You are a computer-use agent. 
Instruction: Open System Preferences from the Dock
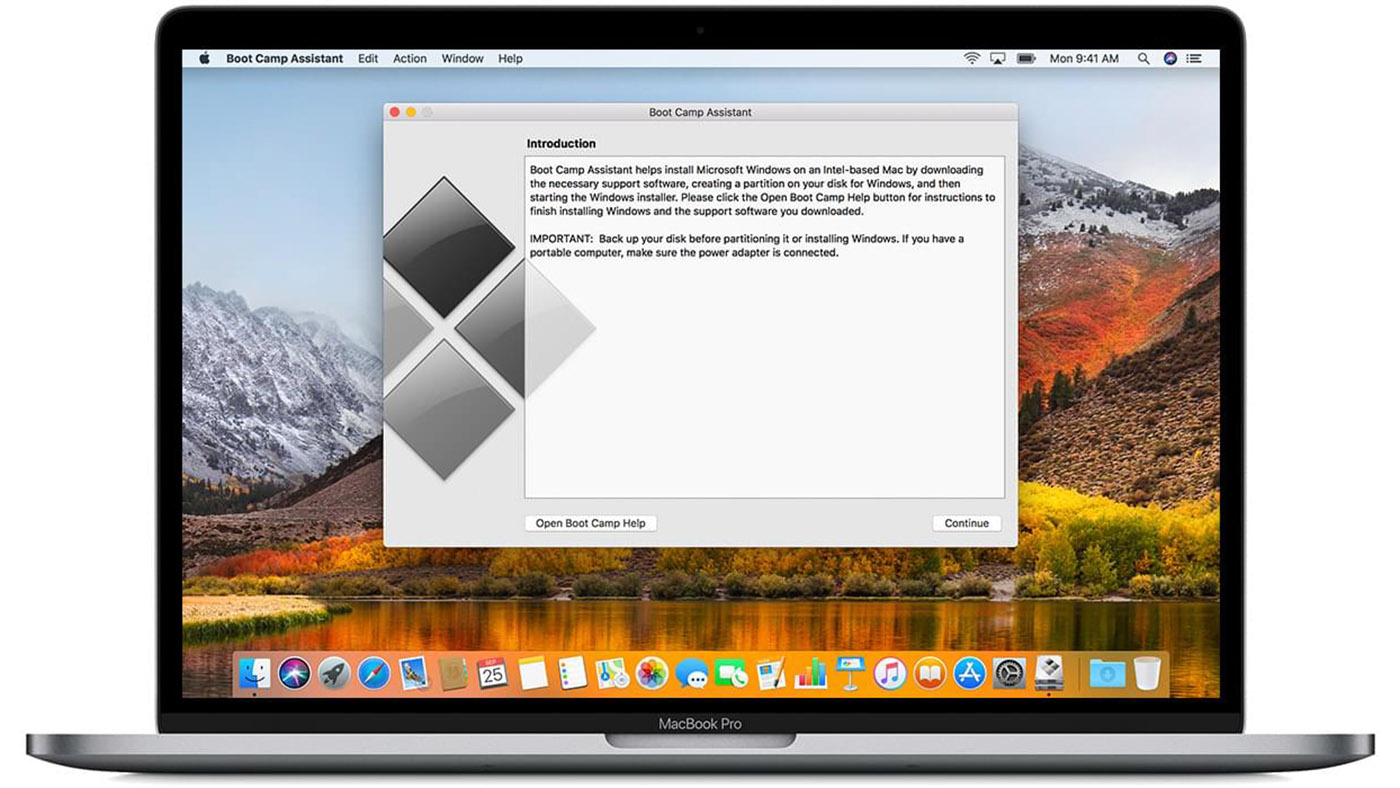tap(1007, 674)
